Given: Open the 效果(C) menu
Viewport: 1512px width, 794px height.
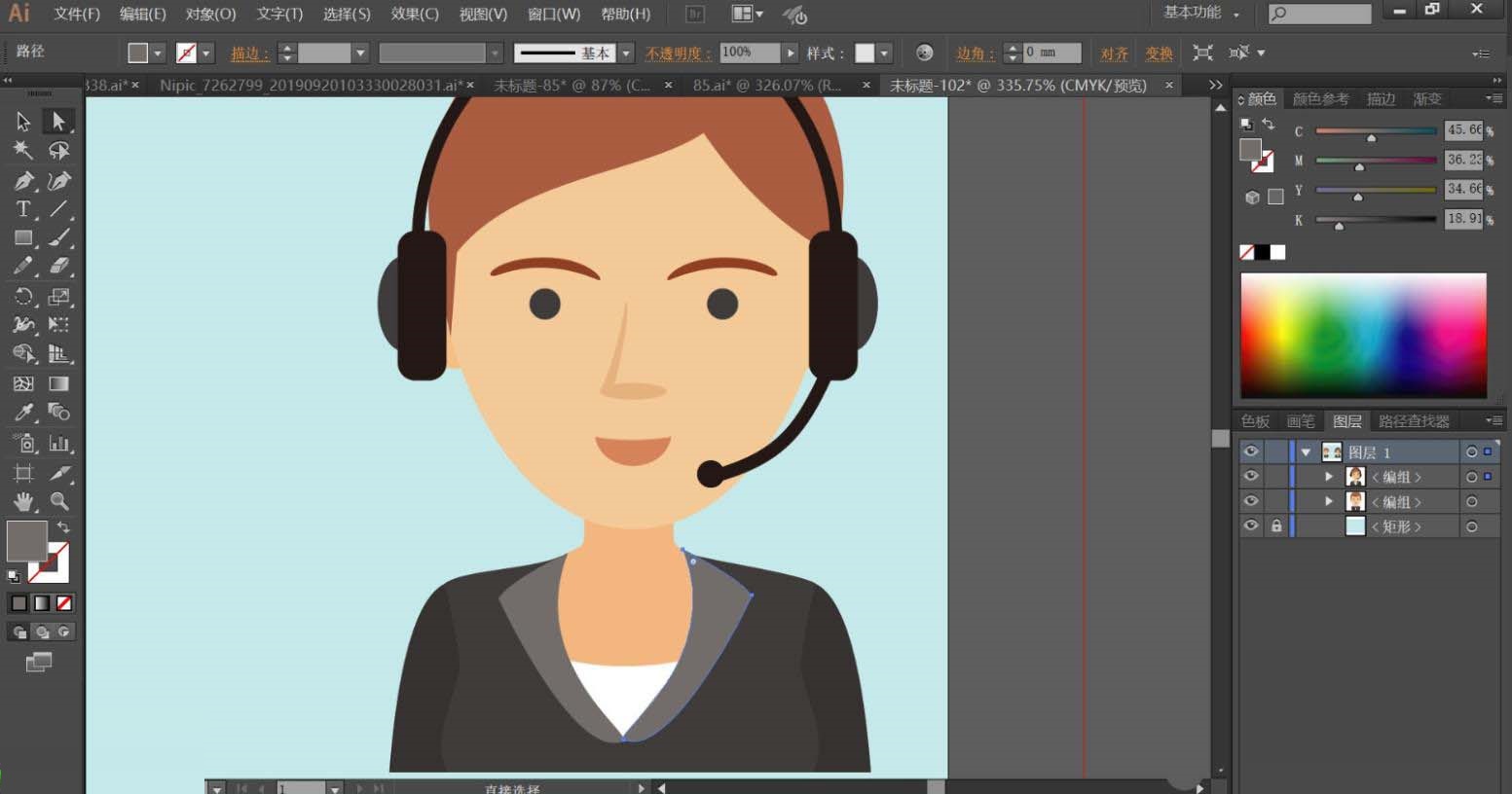Looking at the screenshot, I should click(414, 14).
